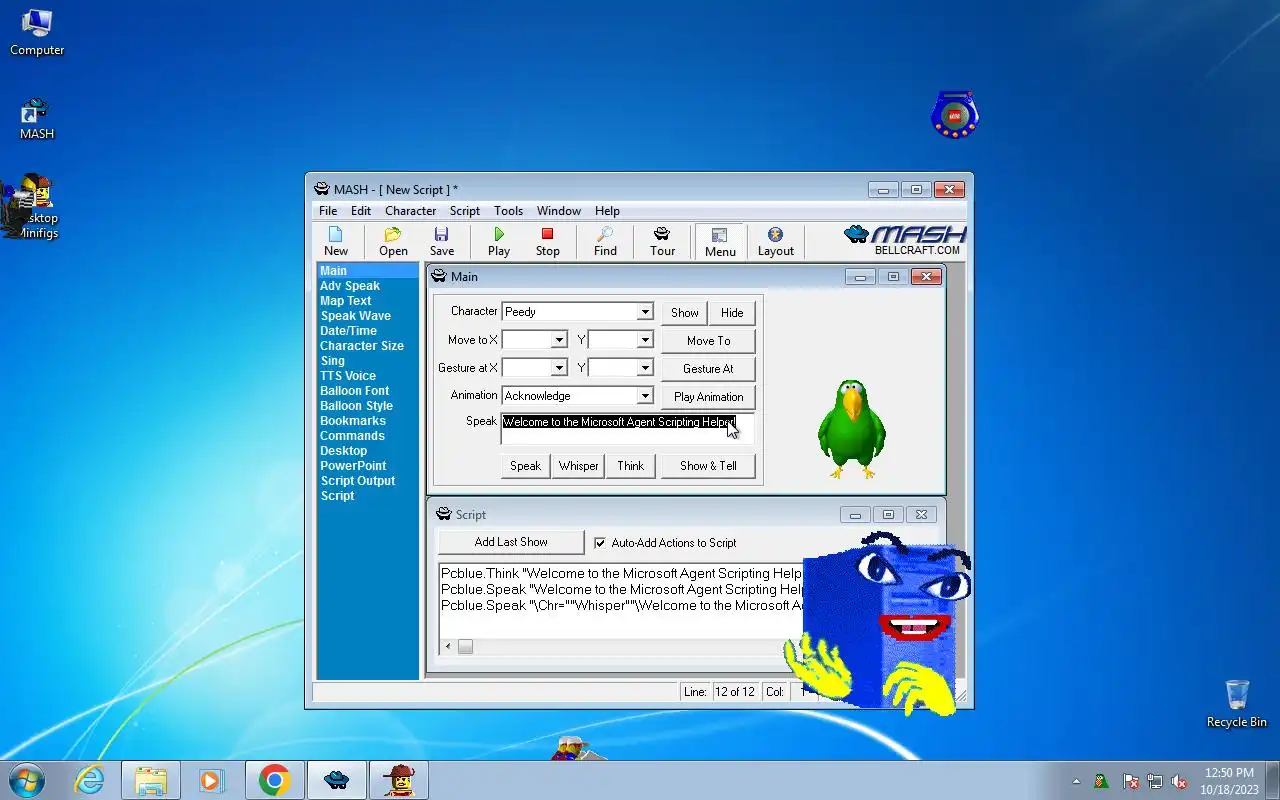Viewport: 1280px width, 800px height.
Task: Select Map Text in the sidebar
Action: point(345,301)
